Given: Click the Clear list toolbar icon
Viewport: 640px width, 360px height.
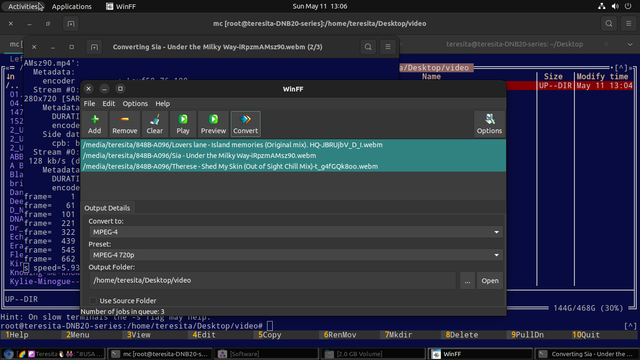Looking at the screenshot, I should tap(154, 124).
